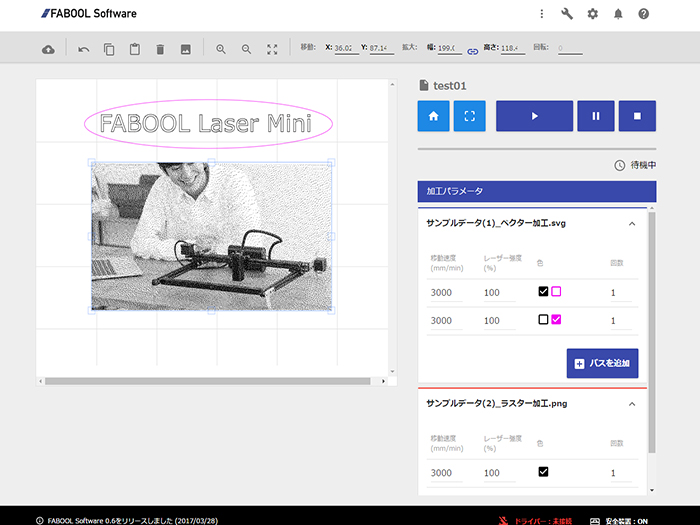This screenshot has width=700, height=525.
Task: Click the driver disconnected status icon
Action: (x=503, y=521)
